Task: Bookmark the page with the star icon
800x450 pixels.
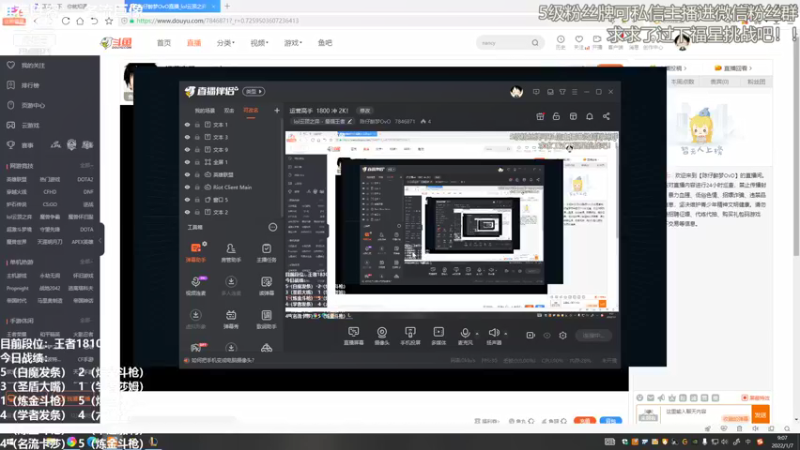Action: [x=109, y=21]
